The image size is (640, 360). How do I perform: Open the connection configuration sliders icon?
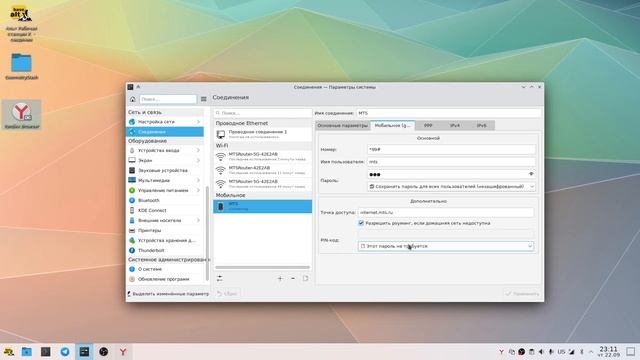[220, 278]
